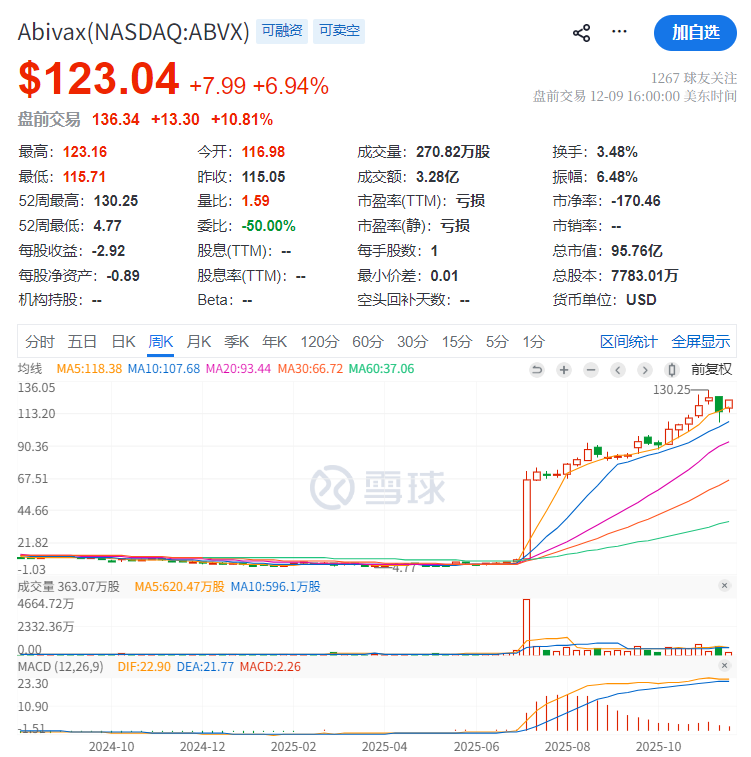Switch to the 分时 intraday tab
751x757 pixels.
(x=40, y=341)
